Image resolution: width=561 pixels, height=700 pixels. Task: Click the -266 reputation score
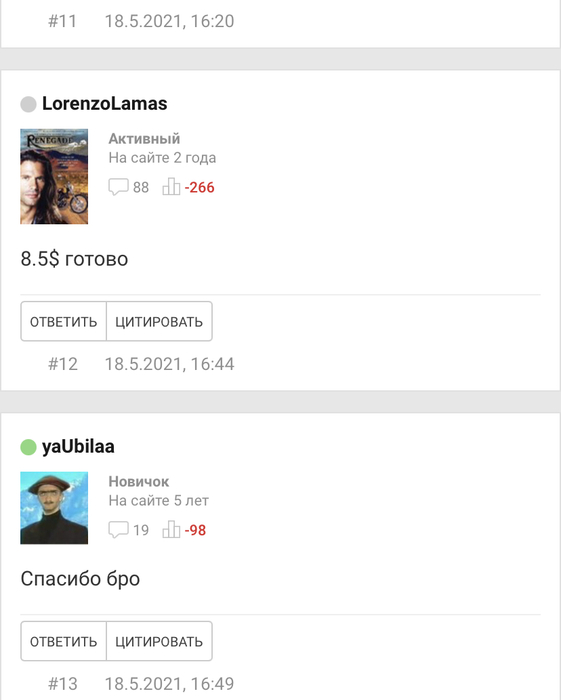tap(199, 187)
